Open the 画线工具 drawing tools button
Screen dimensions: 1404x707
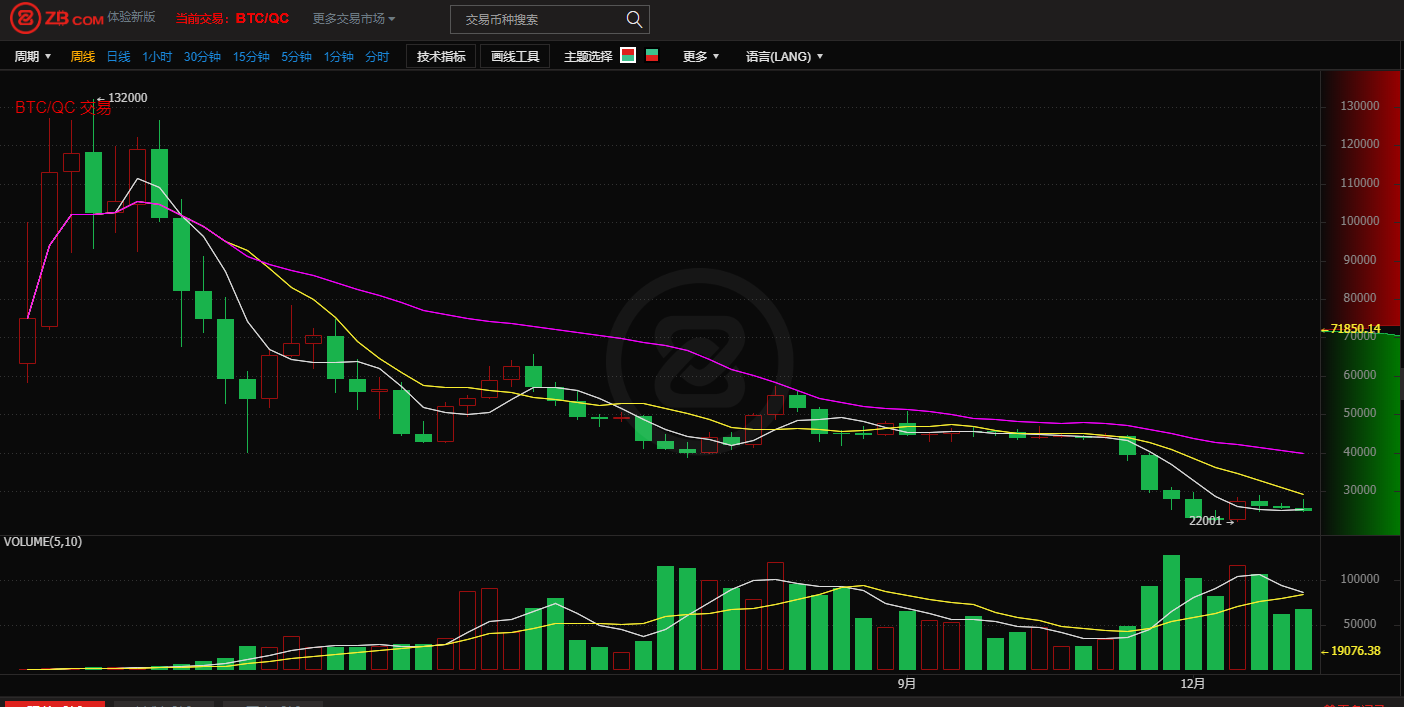[515, 56]
